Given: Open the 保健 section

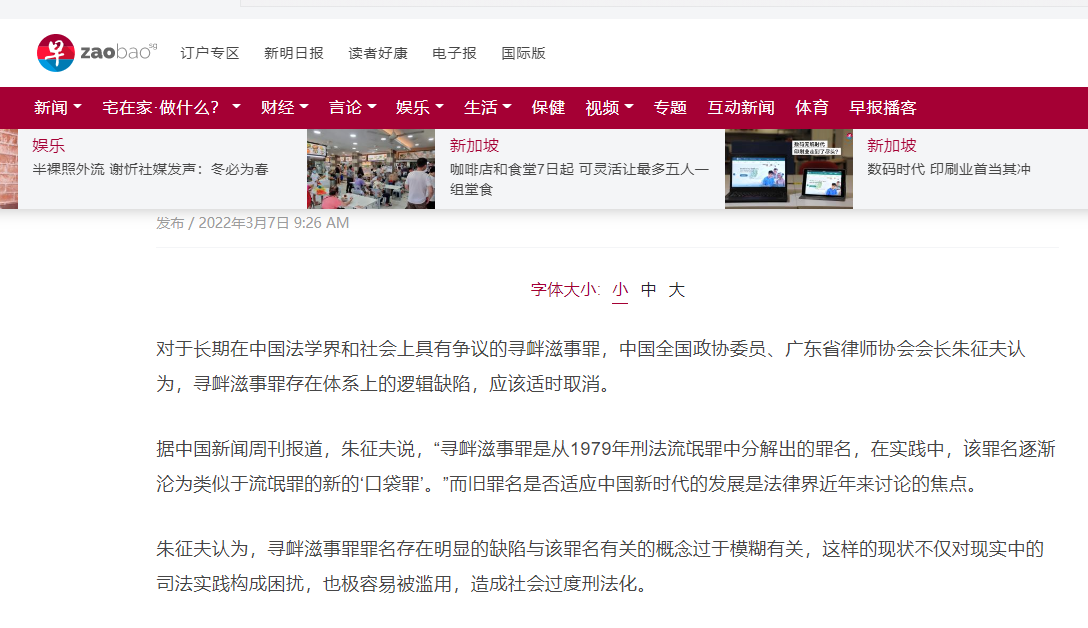Looking at the screenshot, I should click(x=547, y=107).
